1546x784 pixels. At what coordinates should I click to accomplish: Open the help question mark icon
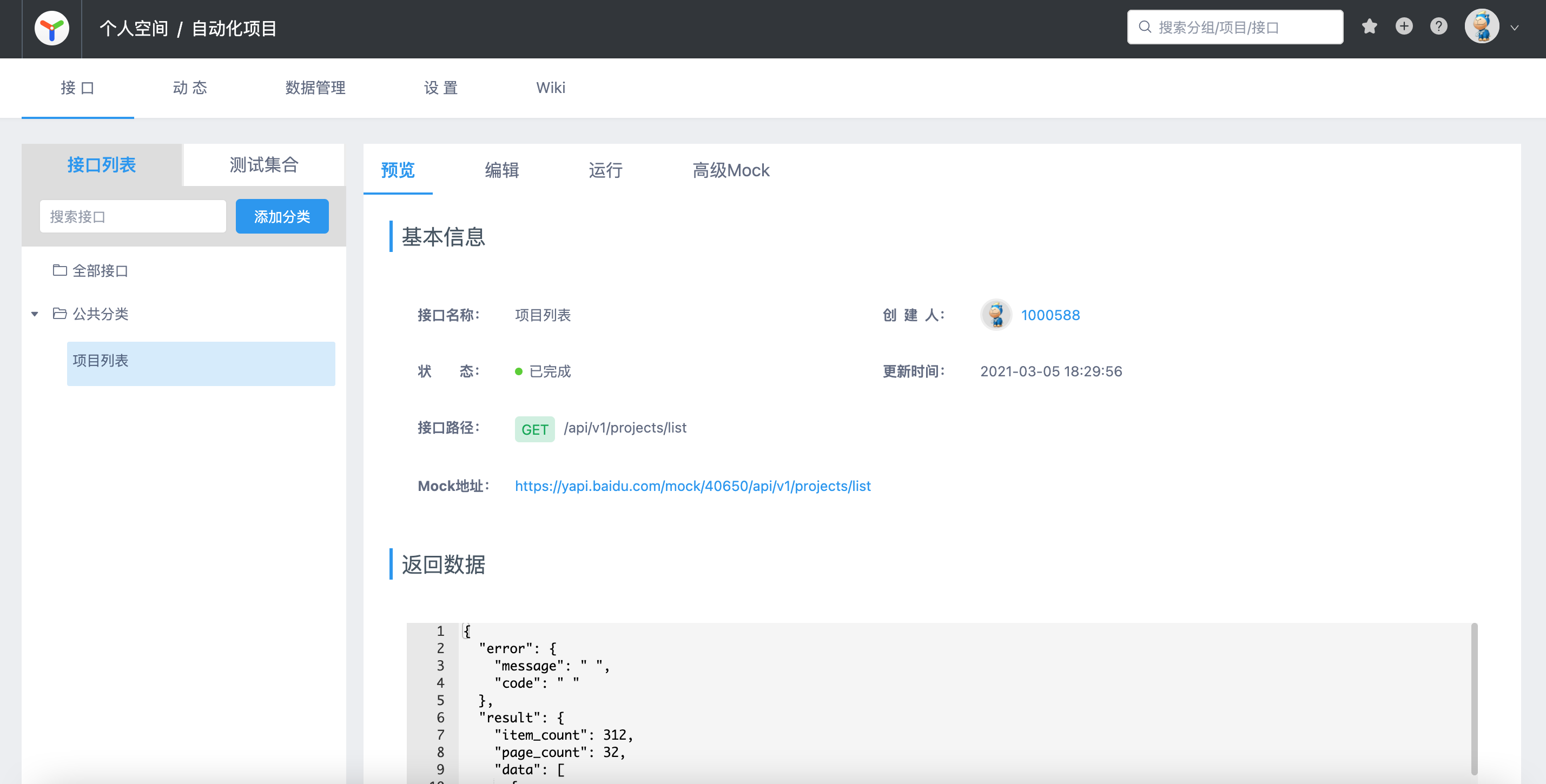pos(1438,26)
